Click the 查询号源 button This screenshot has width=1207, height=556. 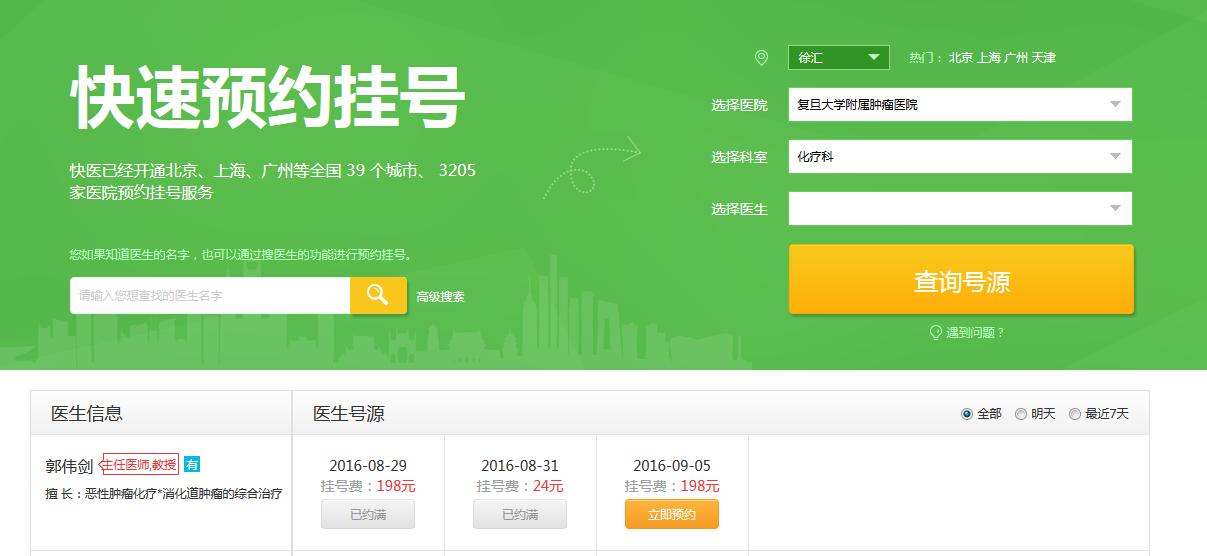coord(961,280)
